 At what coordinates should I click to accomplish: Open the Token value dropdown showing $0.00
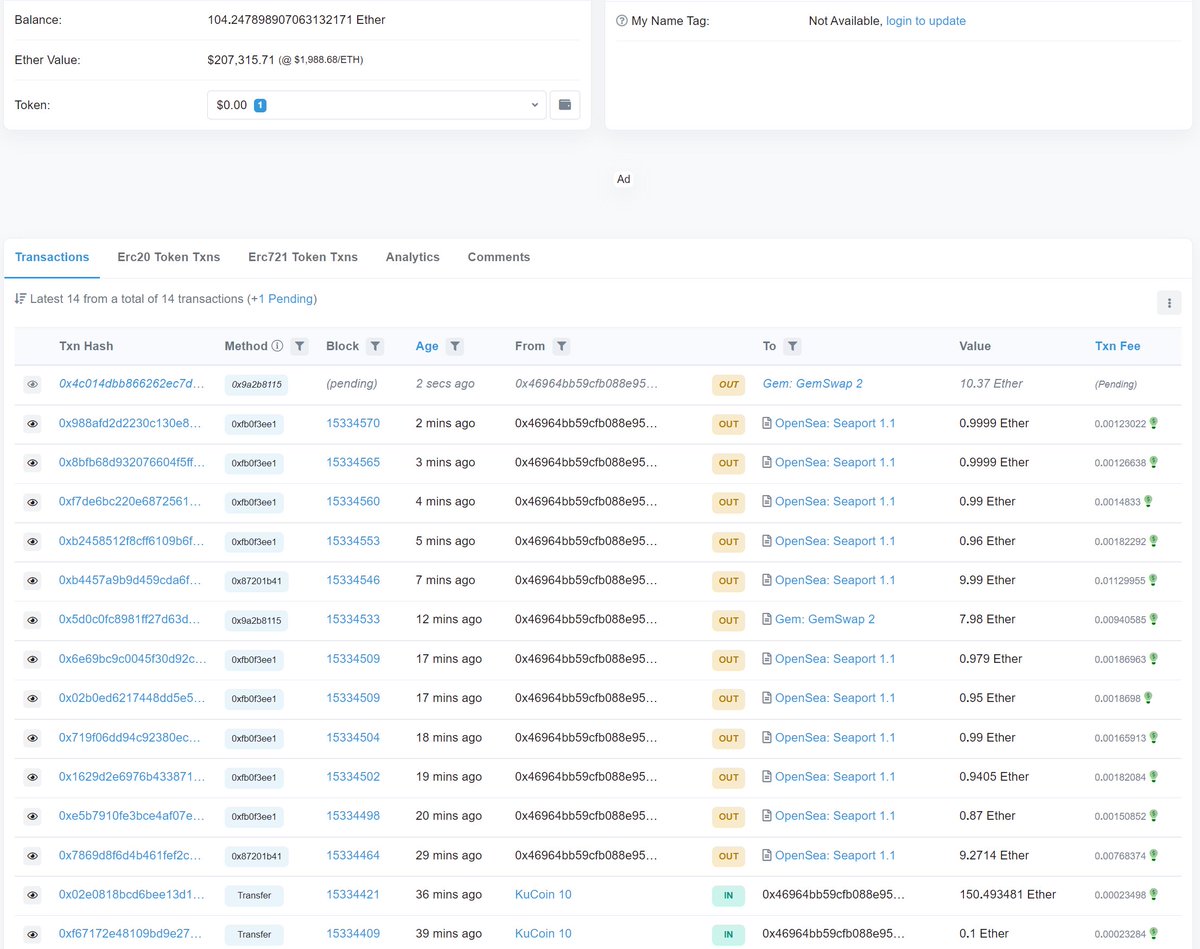pyautogui.click(x=375, y=104)
